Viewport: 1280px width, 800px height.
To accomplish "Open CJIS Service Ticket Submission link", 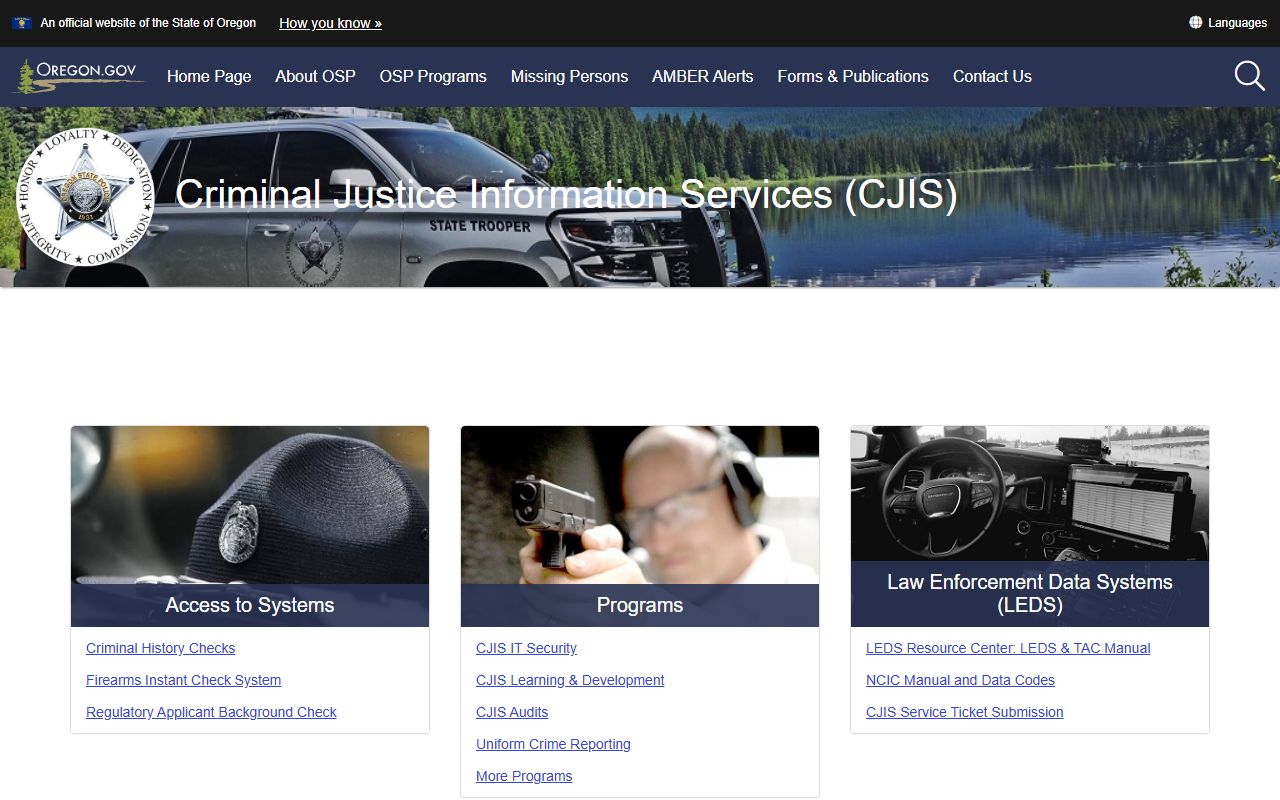I will 964,712.
